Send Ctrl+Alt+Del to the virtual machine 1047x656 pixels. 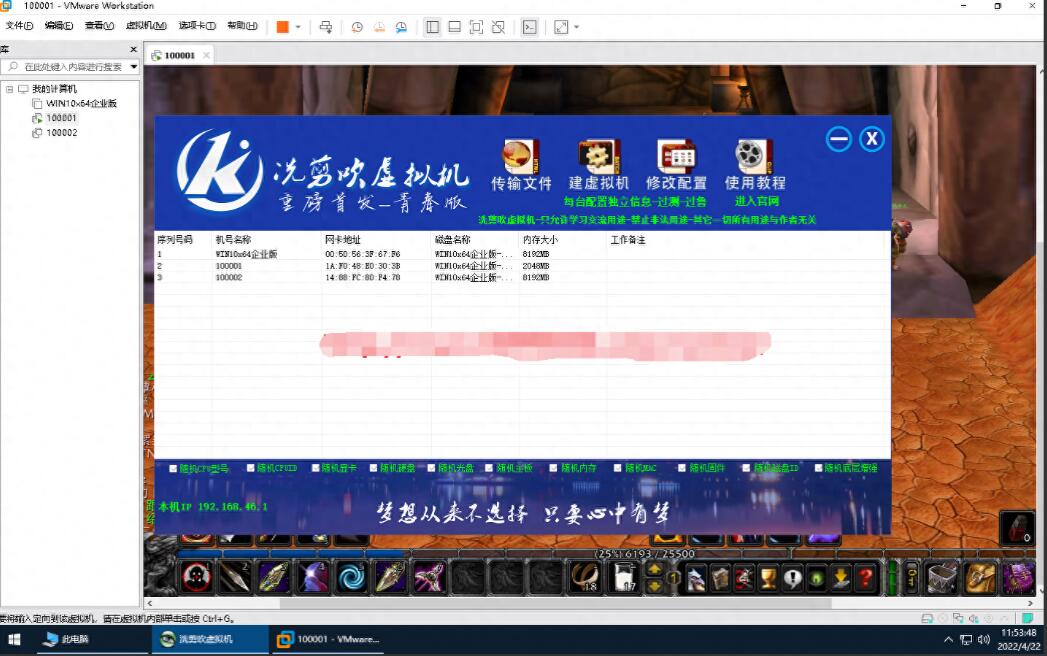point(326,27)
